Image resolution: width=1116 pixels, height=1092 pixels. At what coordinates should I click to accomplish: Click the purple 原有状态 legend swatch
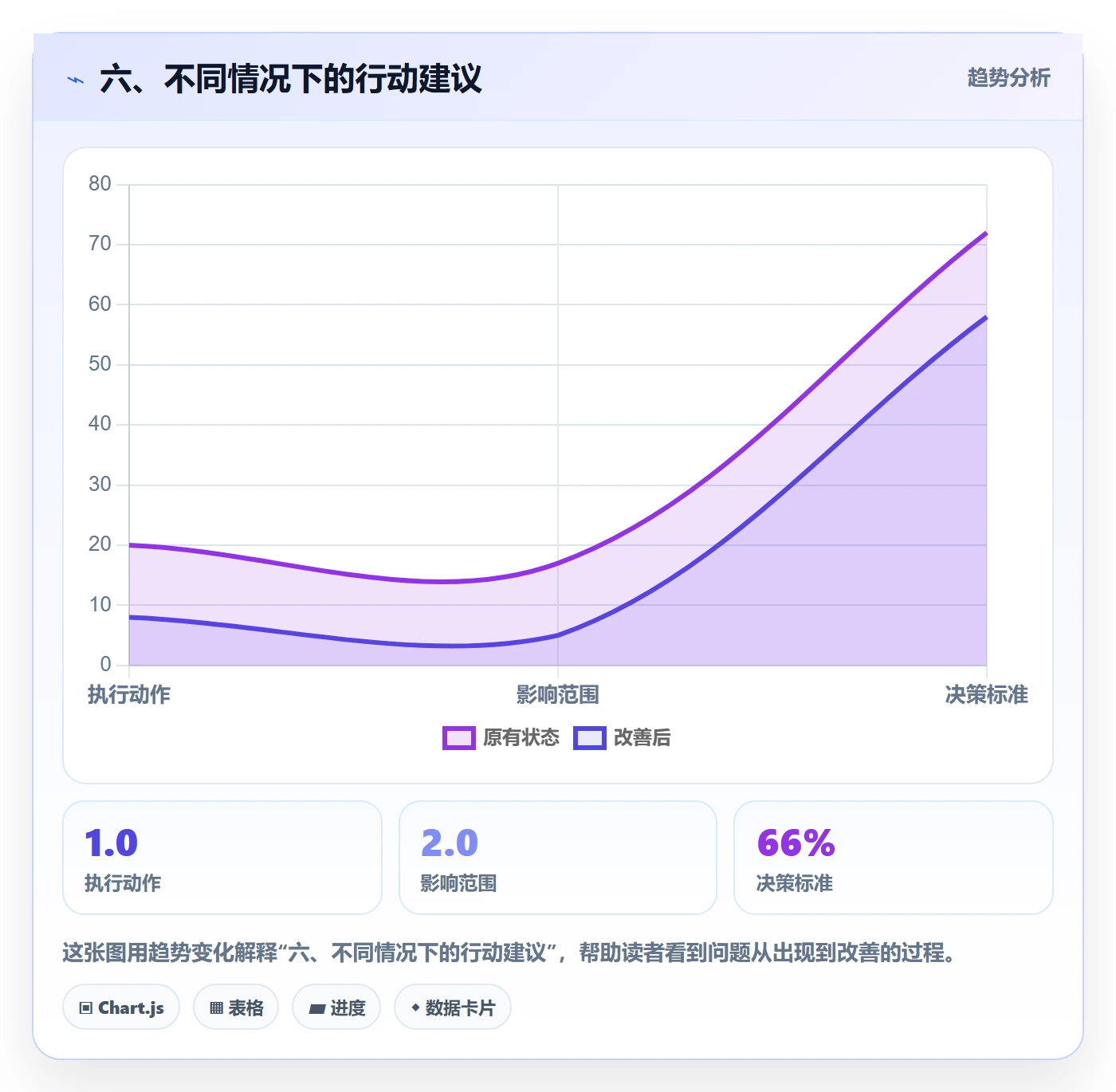pos(459,738)
